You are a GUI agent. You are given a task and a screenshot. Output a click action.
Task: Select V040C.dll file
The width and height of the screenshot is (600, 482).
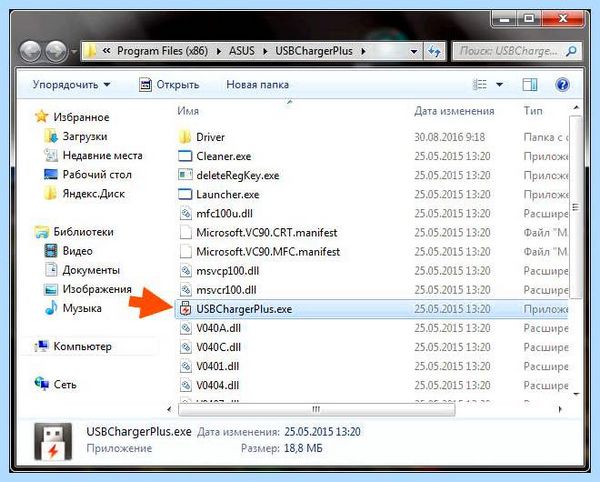218,347
